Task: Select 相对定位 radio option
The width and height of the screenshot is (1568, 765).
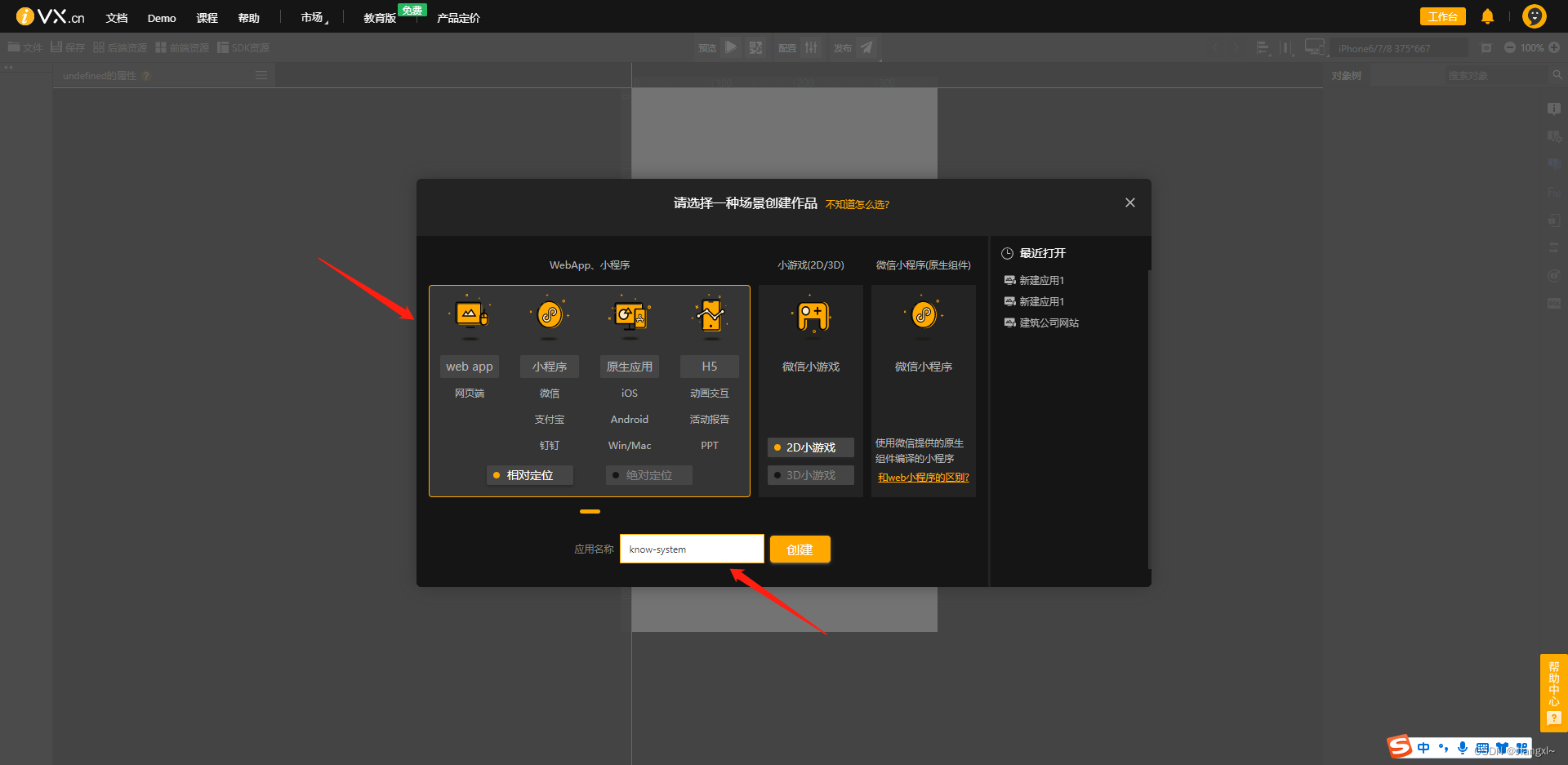Action: 529,475
